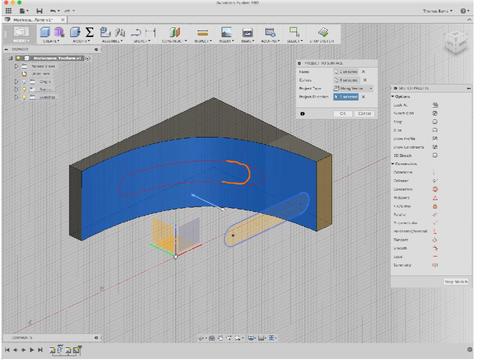Viewport: 480px width, 360px height.
Task: Collapse the Constraints section
Action: (393, 164)
